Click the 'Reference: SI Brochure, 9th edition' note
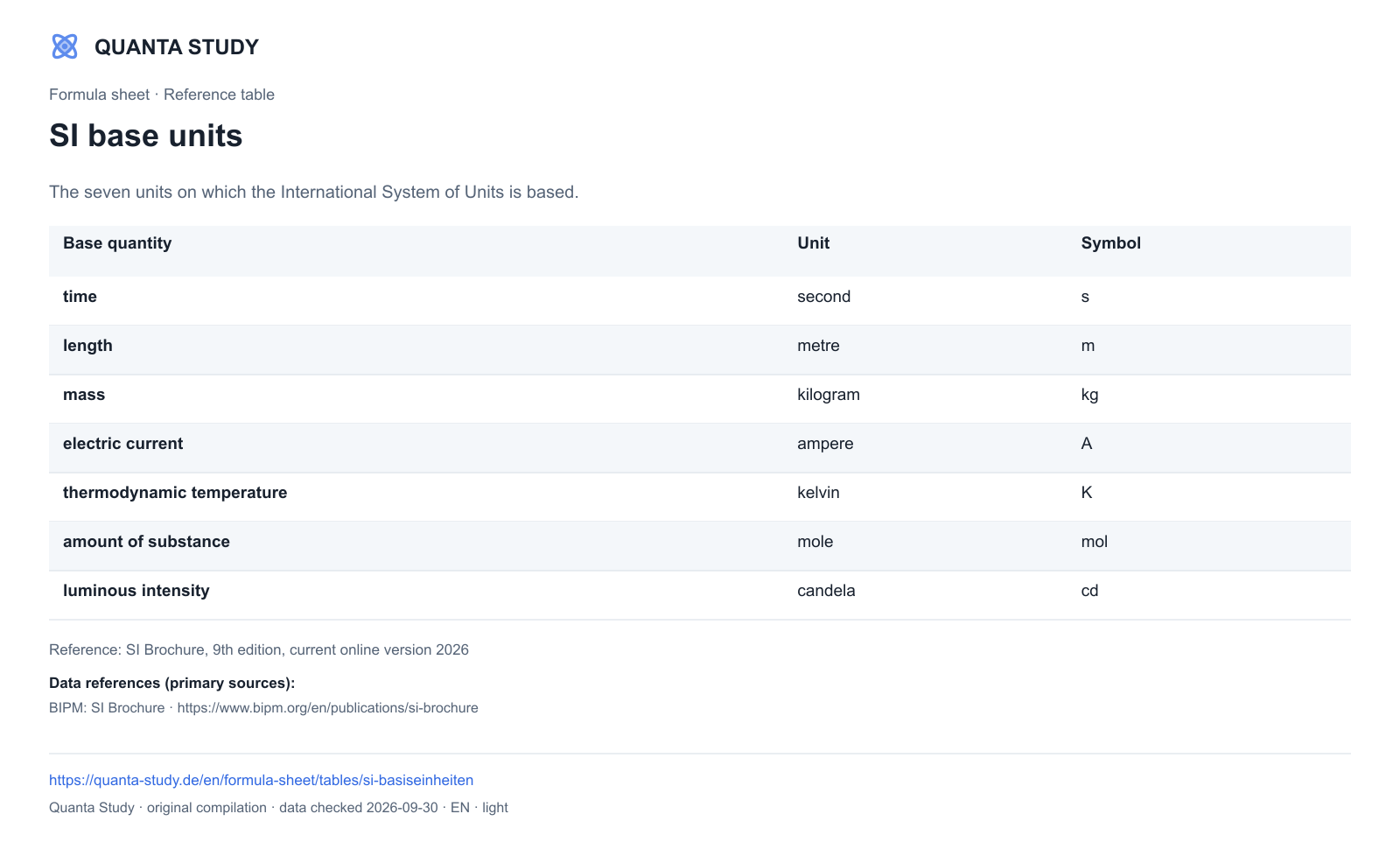1400x849 pixels. click(x=259, y=649)
